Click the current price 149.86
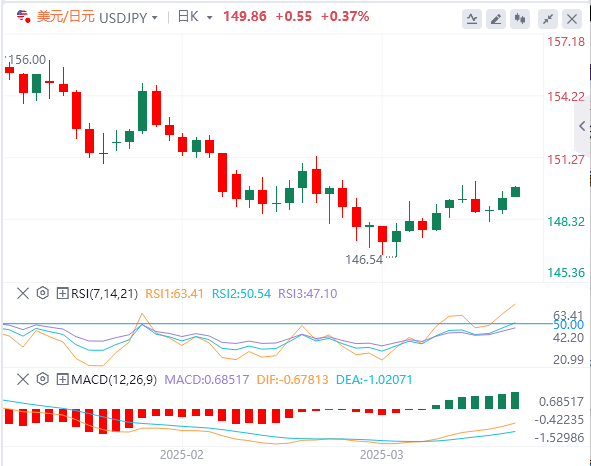 coord(245,17)
